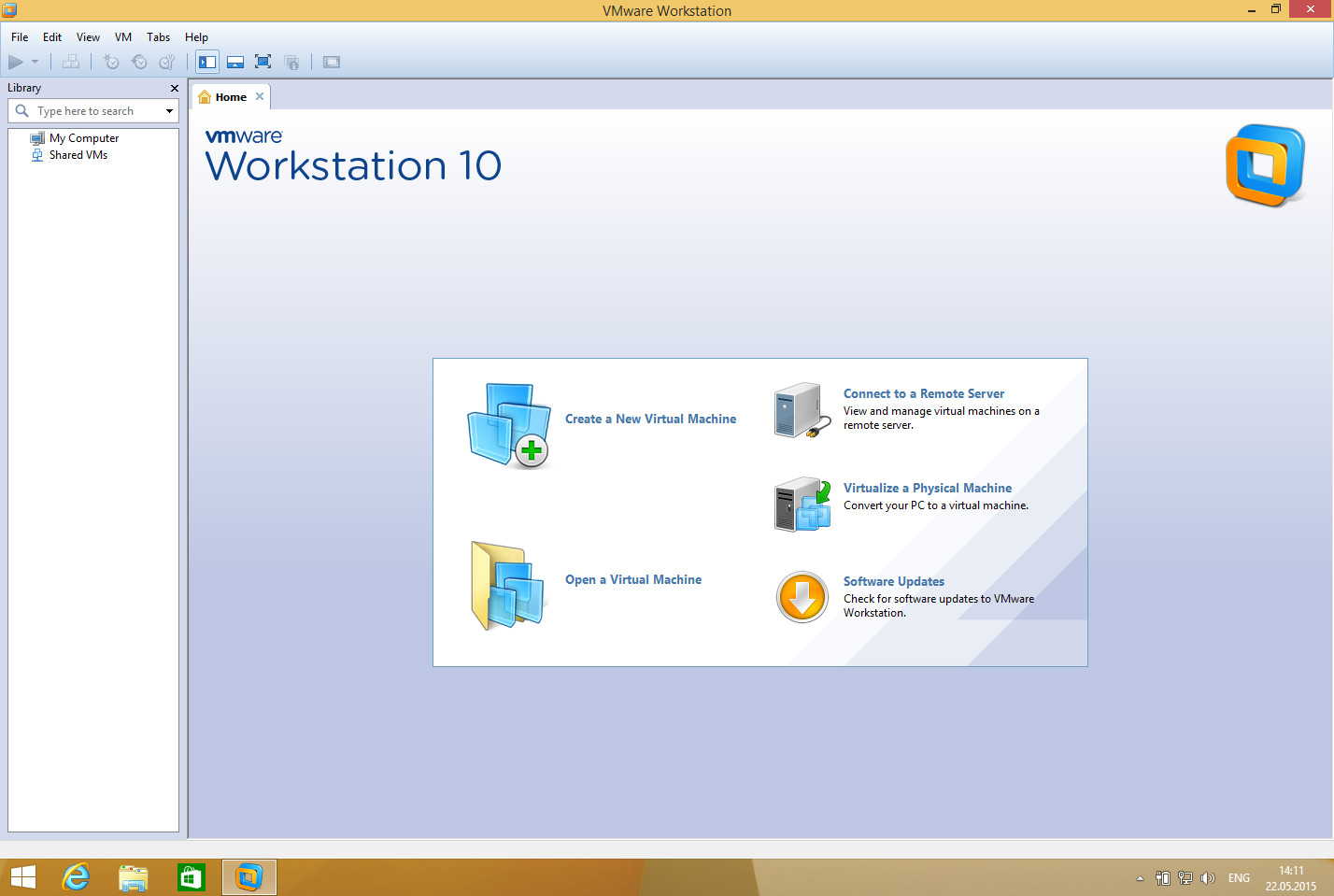Click the VMware Workstation logo icon at top right
Image resolution: width=1334 pixels, height=896 pixels.
(x=1266, y=164)
